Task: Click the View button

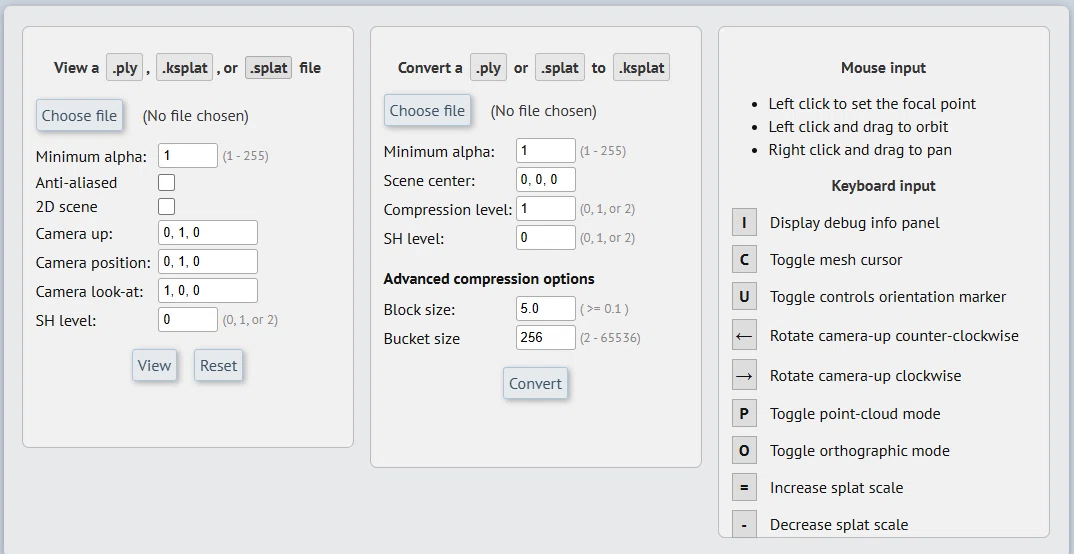Action: pyautogui.click(x=154, y=365)
